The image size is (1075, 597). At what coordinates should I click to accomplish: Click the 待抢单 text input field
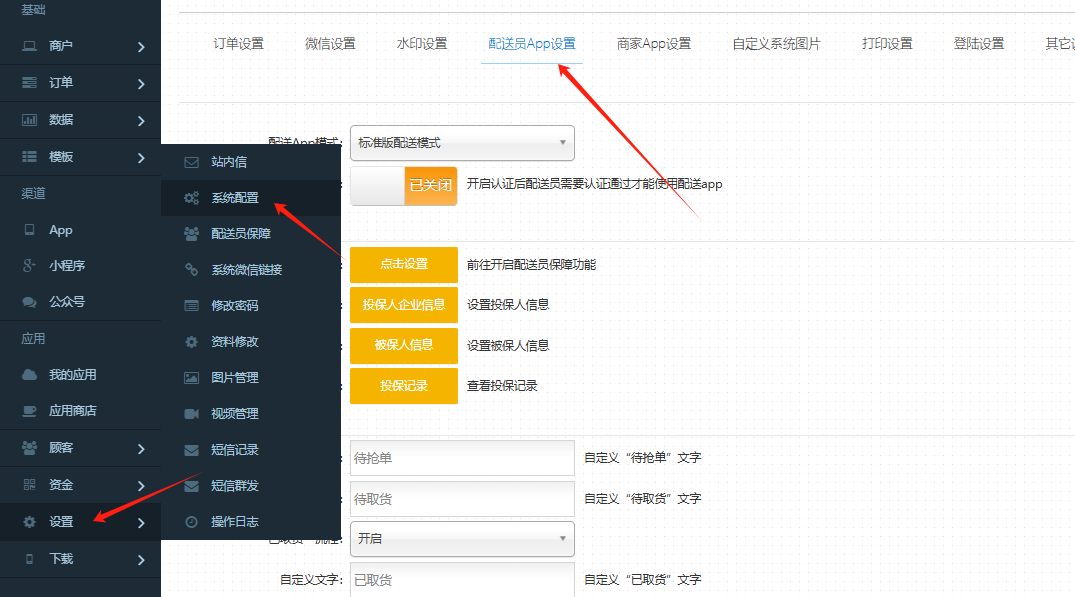tap(462, 458)
